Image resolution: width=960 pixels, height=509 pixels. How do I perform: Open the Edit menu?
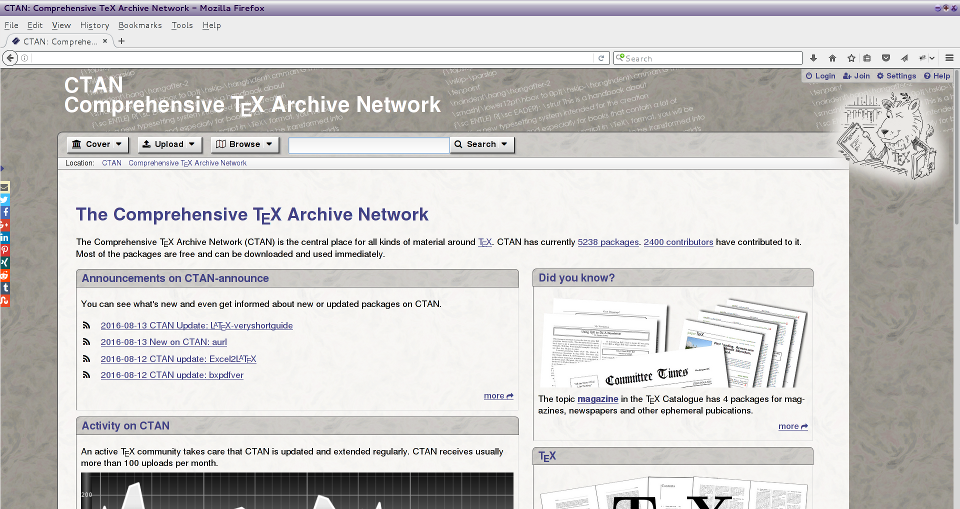pos(35,25)
